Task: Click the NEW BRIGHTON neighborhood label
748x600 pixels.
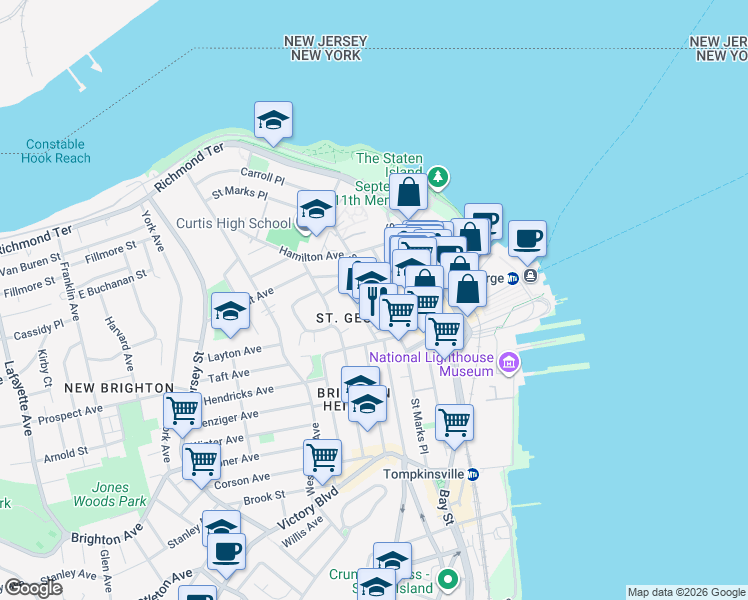Action: pyautogui.click(x=119, y=388)
